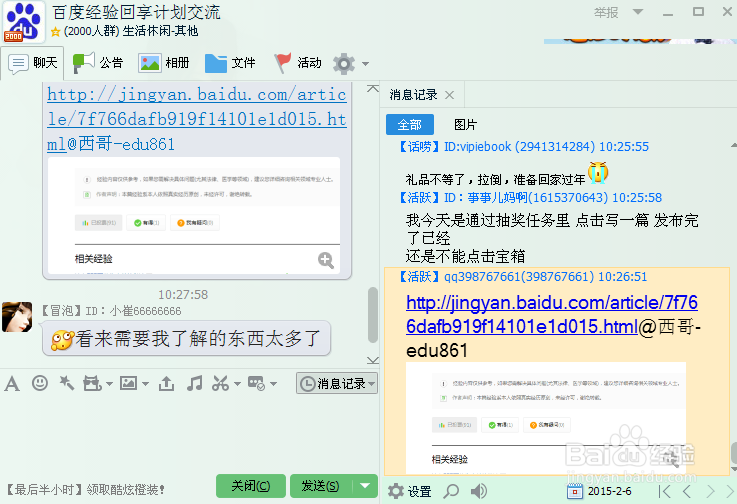Click the screenshot scissors icon
The image size is (737, 504).
pyautogui.click(x=220, y=384)
